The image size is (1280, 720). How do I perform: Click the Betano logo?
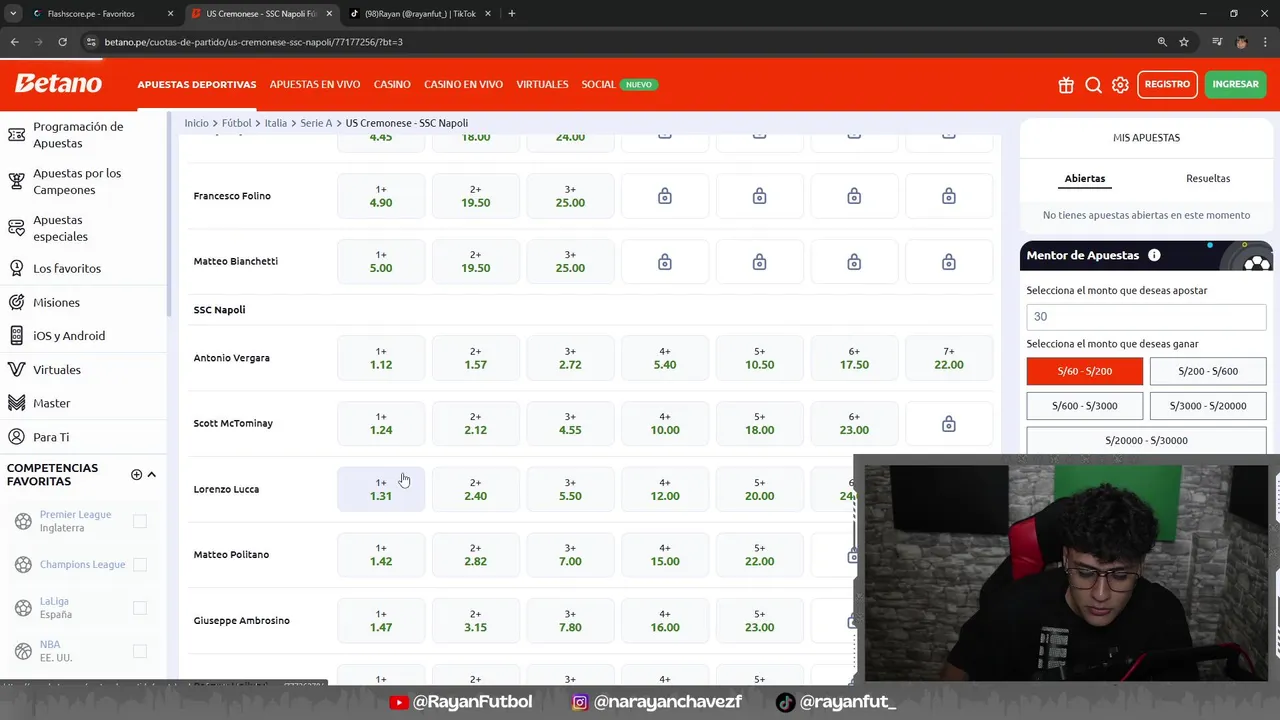pyautogui.click(x=58, y=84)
